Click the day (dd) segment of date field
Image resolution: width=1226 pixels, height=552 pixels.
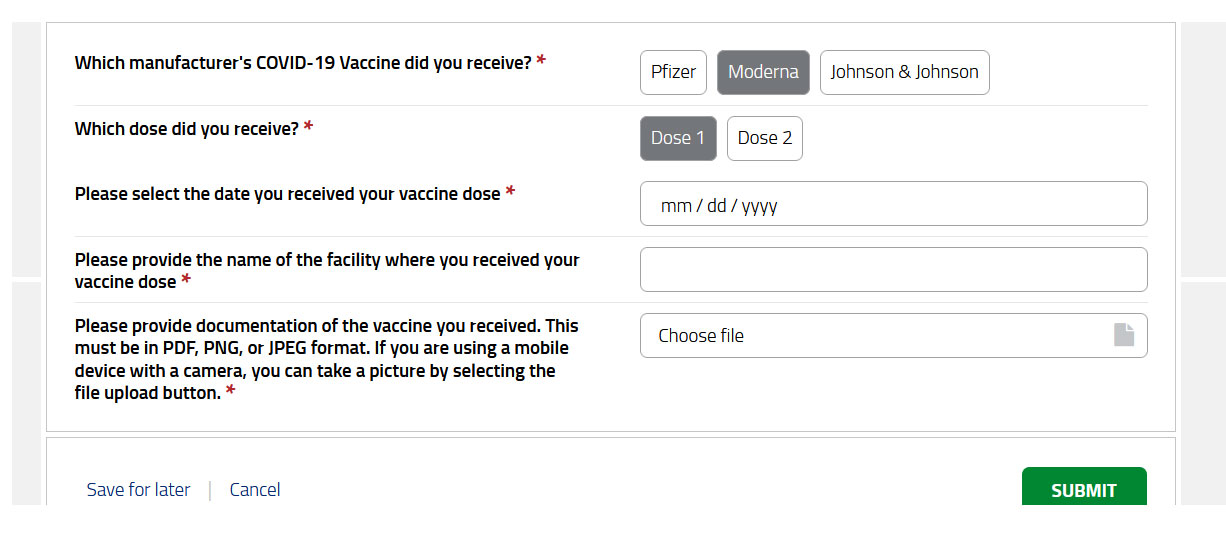pos(716,206)
